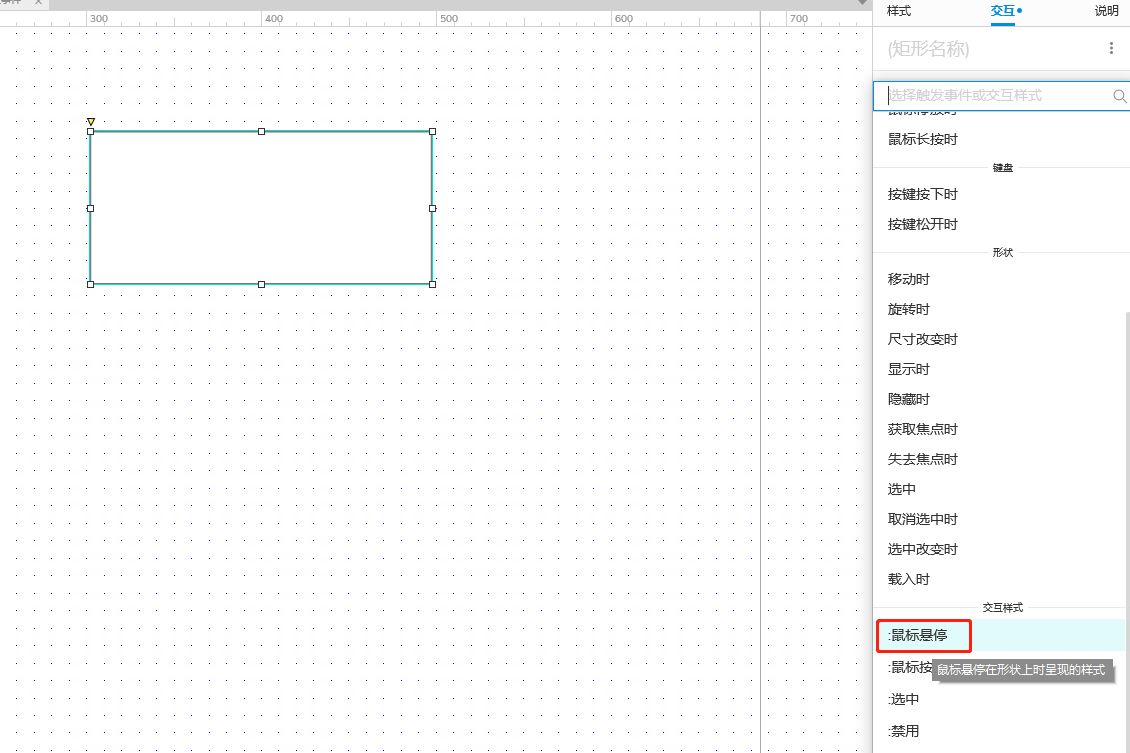Select the 鼠标长按时 event
This screenshot has width=1130, height=753.
point(922,139)
